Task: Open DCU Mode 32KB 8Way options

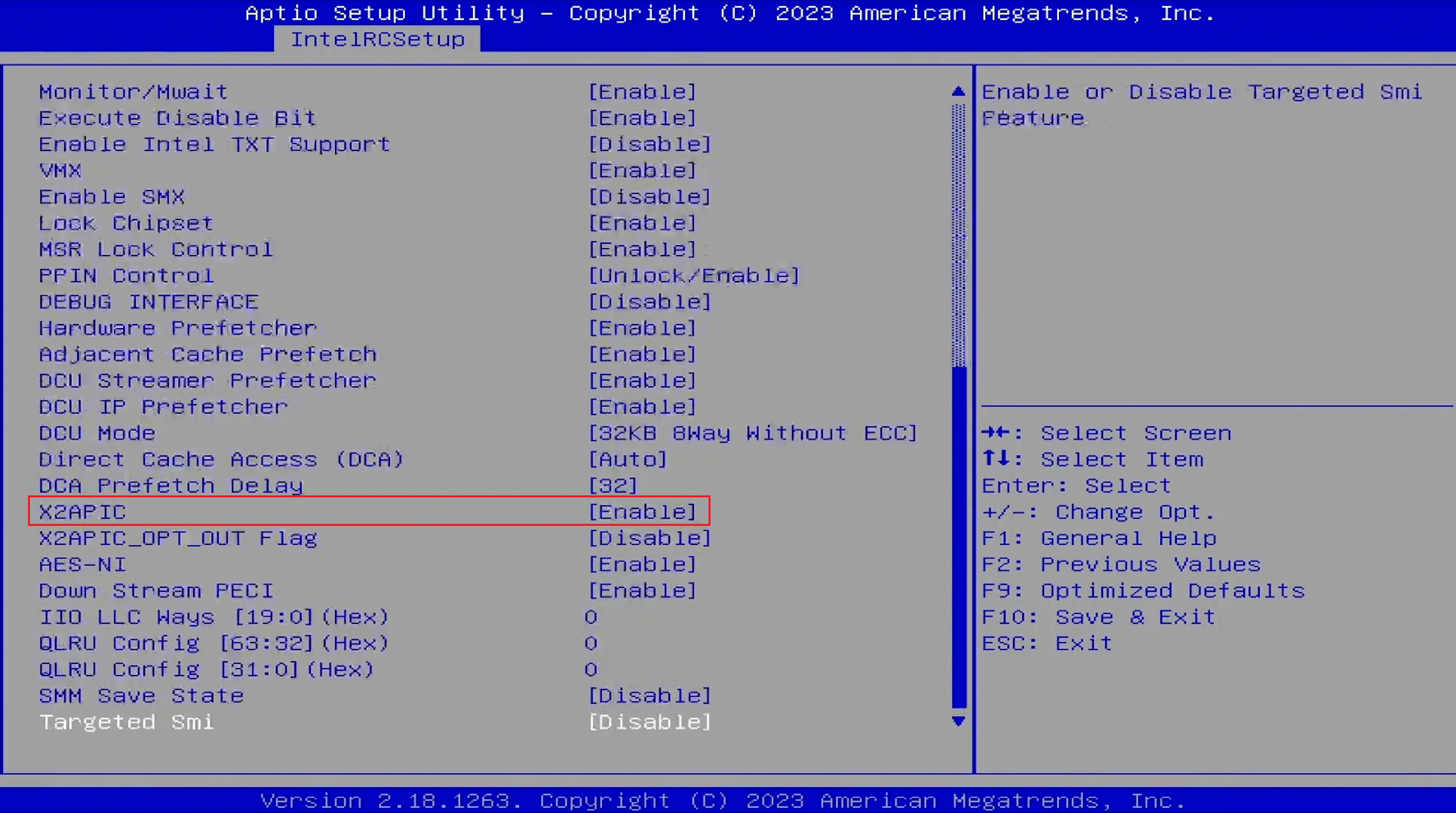Action: click(752, 433)
